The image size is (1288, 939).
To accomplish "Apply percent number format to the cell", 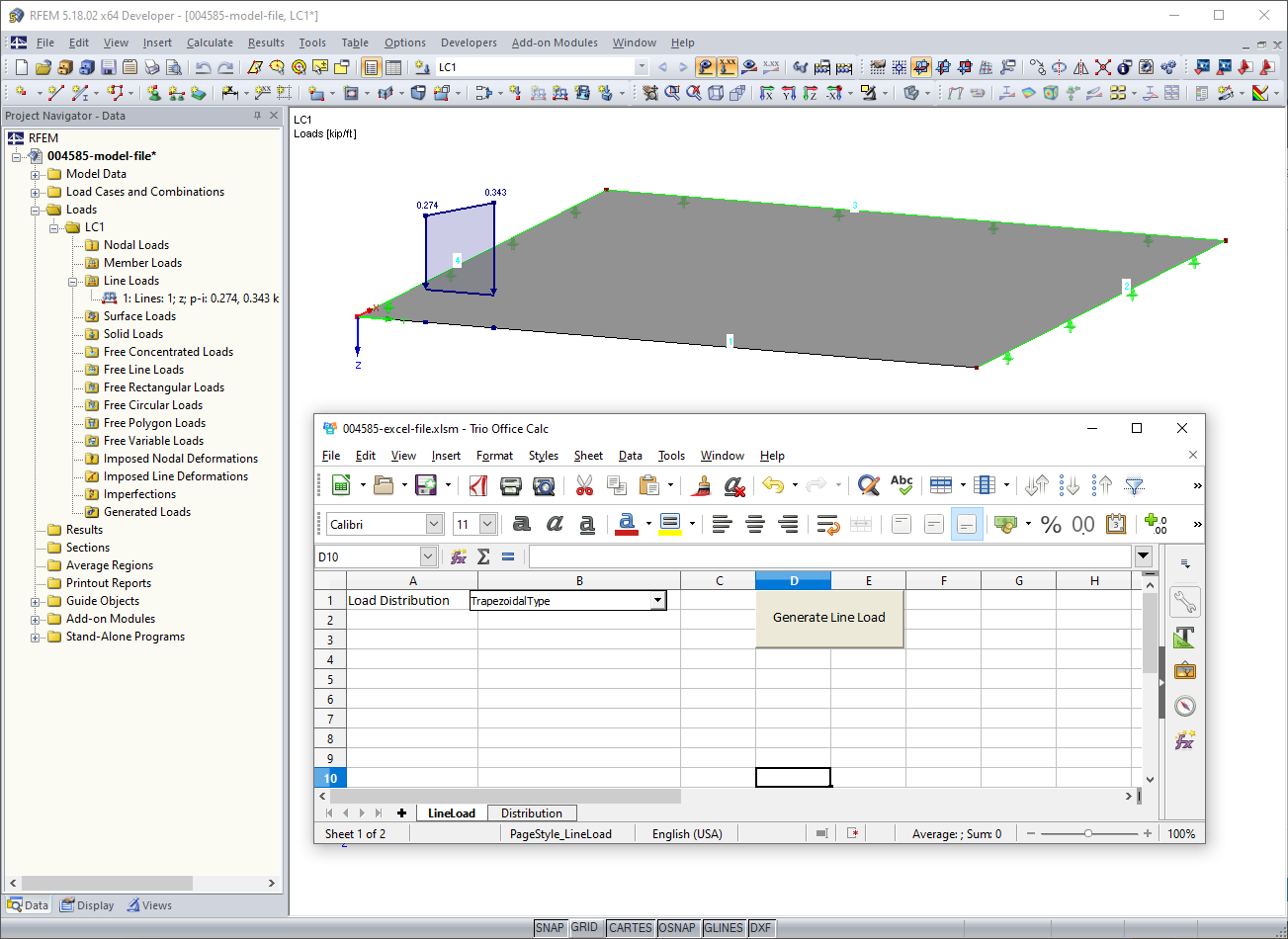I will tap(1052, 525).
